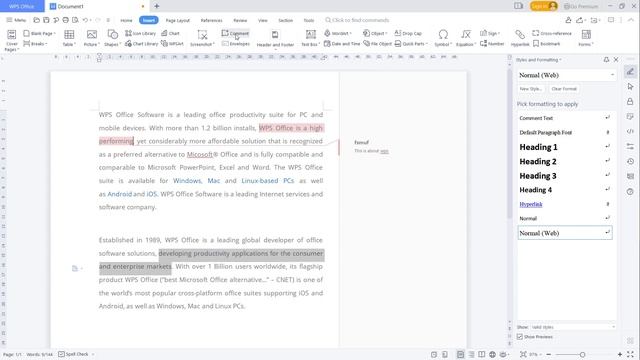Switch to the Section tab
This screenshot has height=360, width=640.
(x=285, y=20)
